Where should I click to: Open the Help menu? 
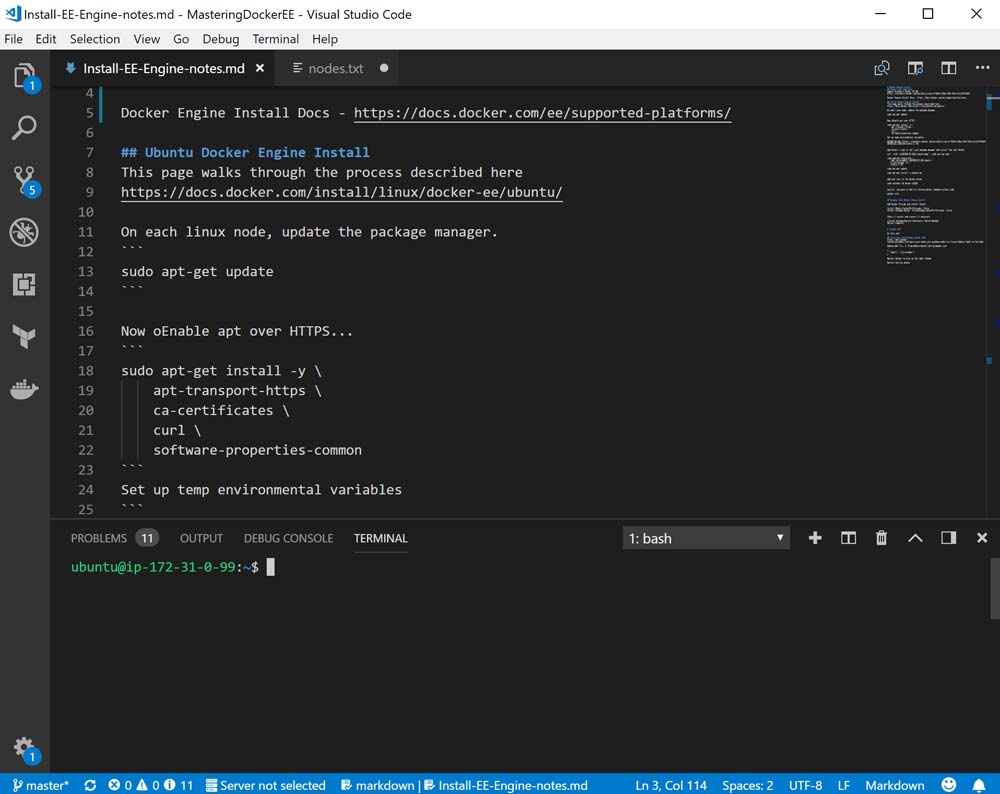coord(325,39)
